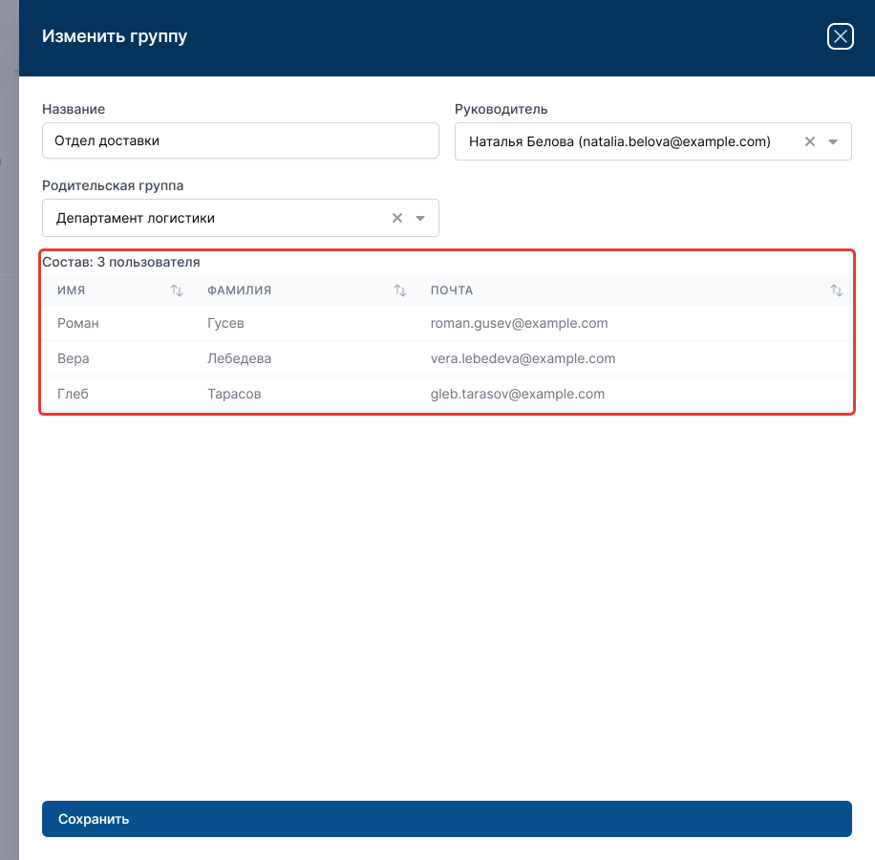Click the Руководитель field label
This screenshot has height=860, width=875.
click(x=501, y=109)
